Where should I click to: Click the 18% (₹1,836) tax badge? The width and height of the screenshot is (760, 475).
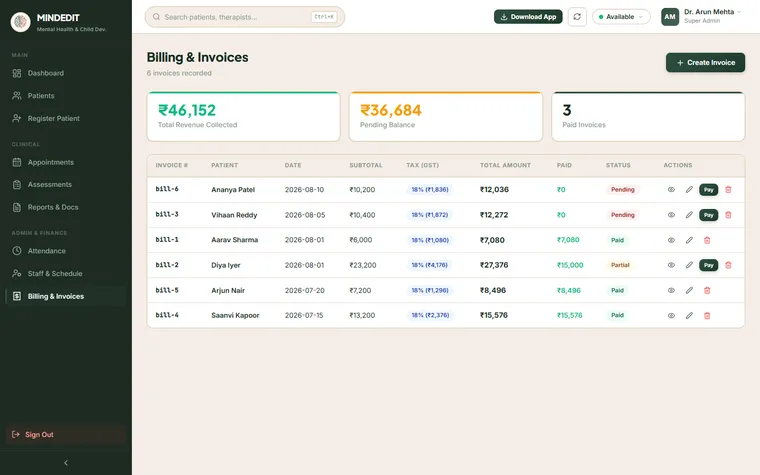(429, 190)
